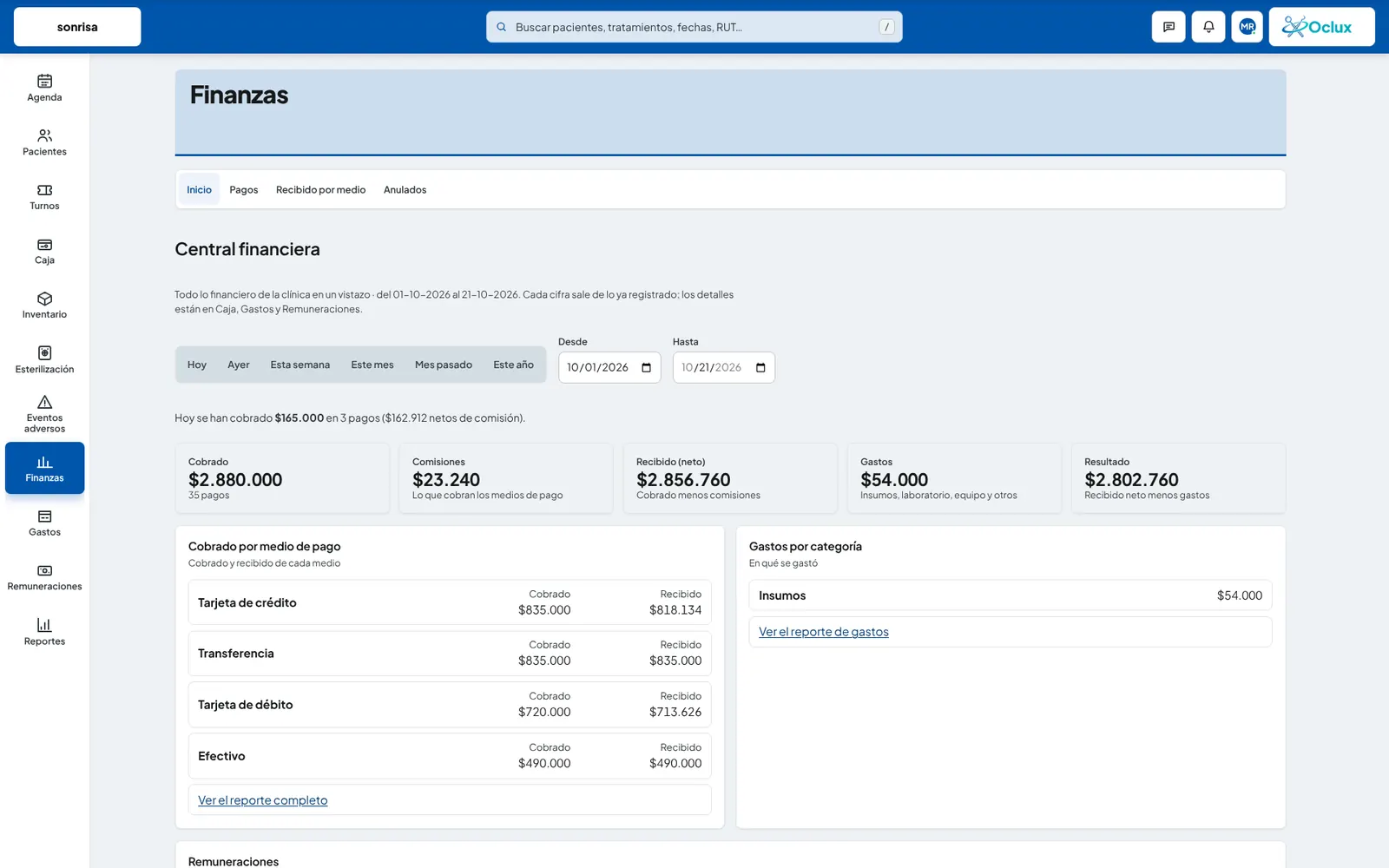
Task: Select the Mes pasado range
Action: coord(444,365)
